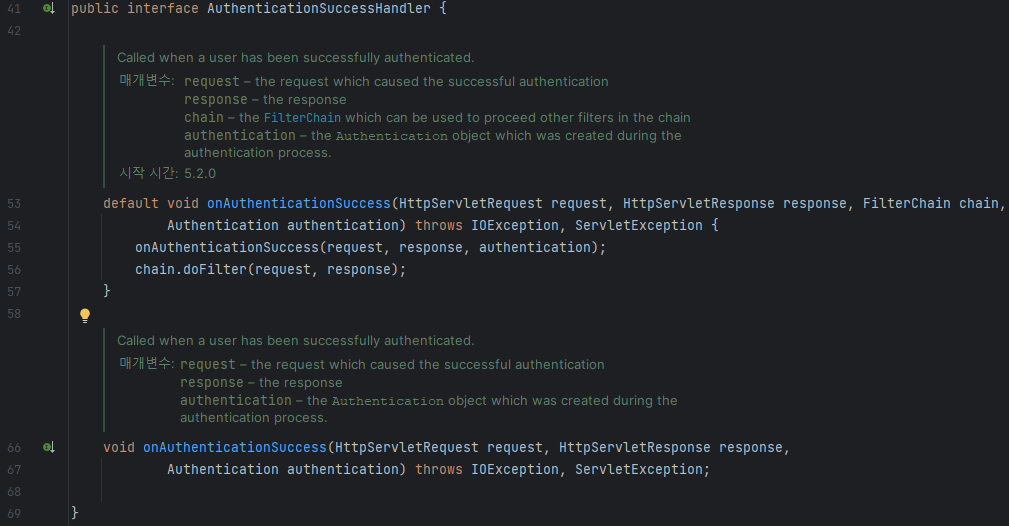Click the 'public' keyword on line 41

[x=95, y=8]
